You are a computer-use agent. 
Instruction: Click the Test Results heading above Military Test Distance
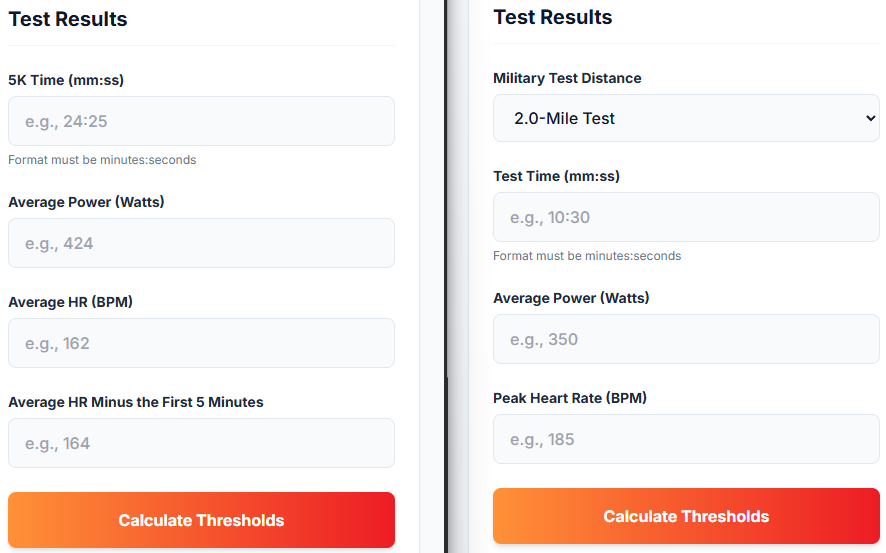[x=553, y=17]
